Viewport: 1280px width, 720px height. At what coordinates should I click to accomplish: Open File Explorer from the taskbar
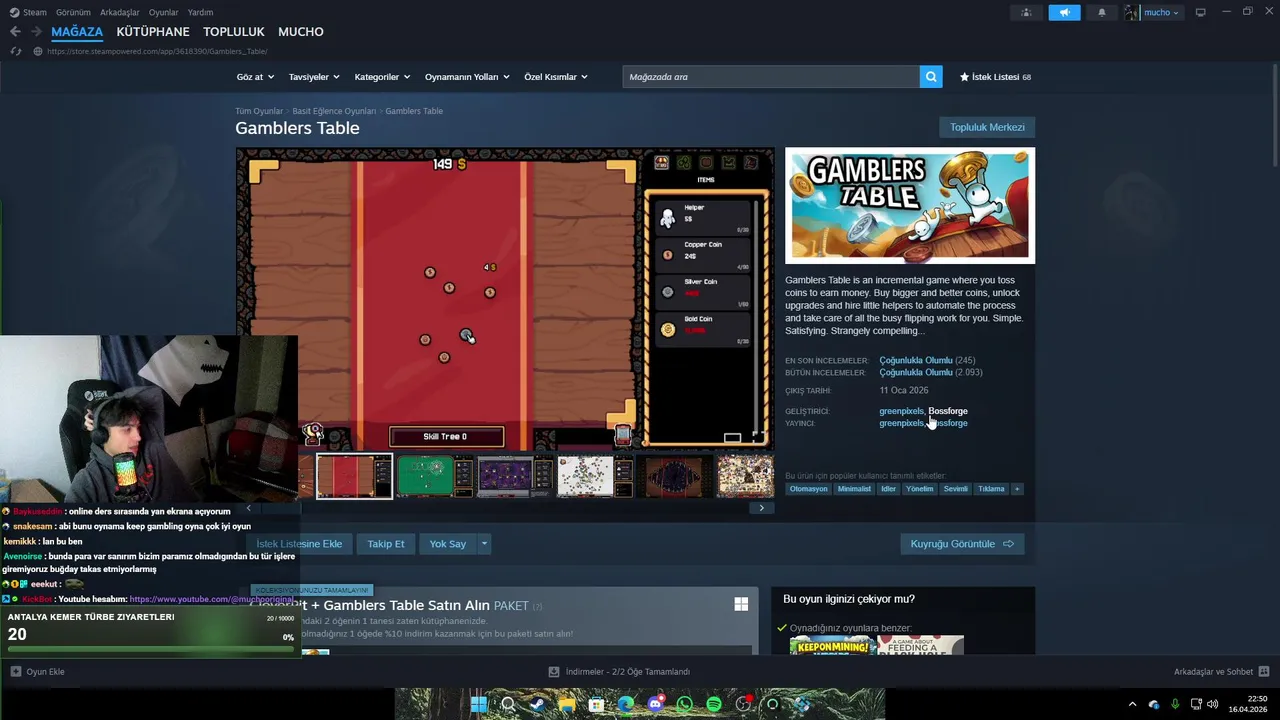567,704
